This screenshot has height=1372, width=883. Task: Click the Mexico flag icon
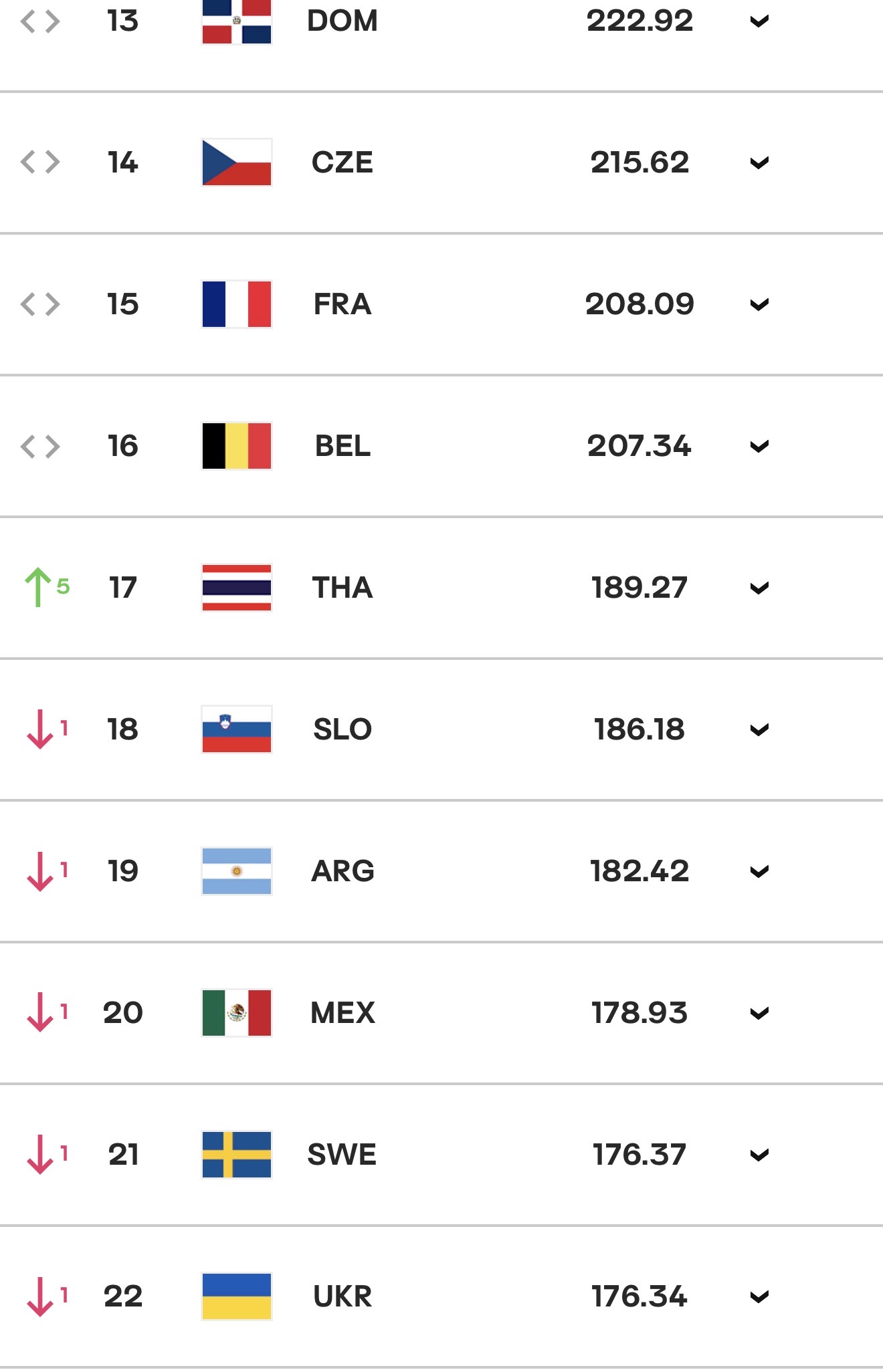[x=237, y=1013]
